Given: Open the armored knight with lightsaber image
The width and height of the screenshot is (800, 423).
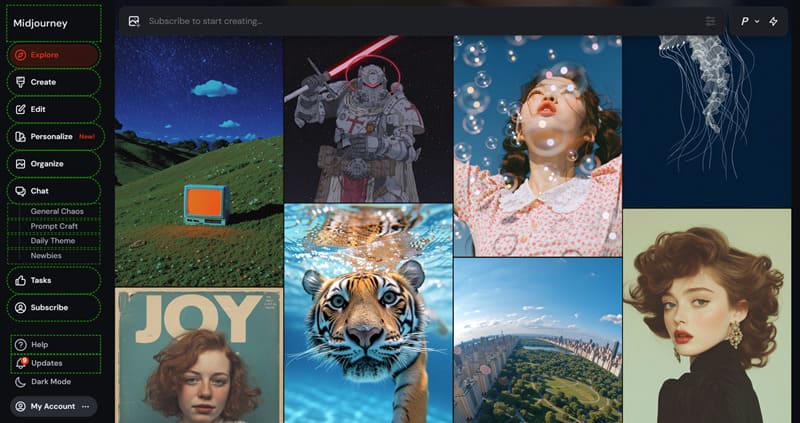Looking at the screenshot, I should (368, 119).
